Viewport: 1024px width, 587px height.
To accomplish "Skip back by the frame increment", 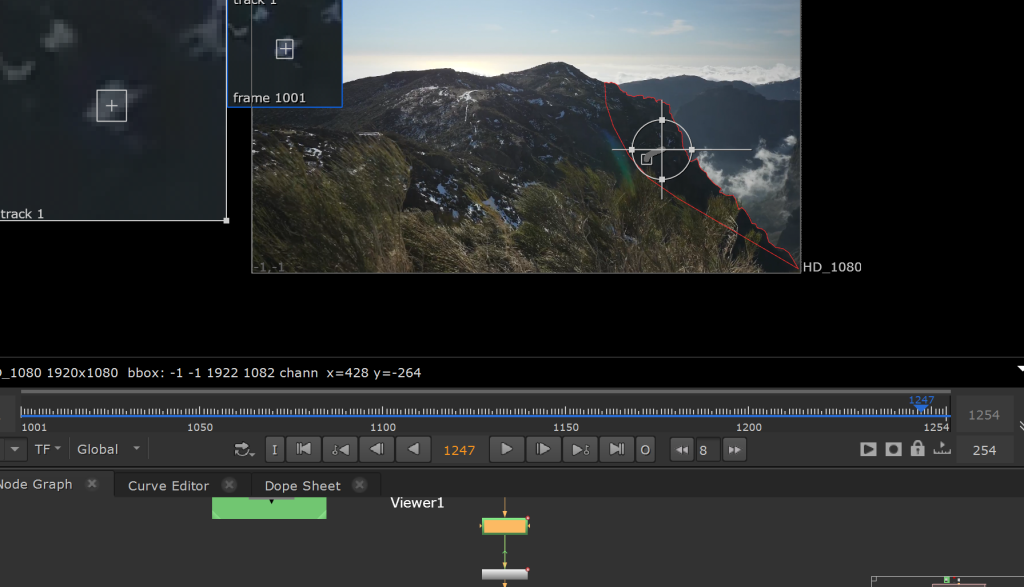I will 682,450.
